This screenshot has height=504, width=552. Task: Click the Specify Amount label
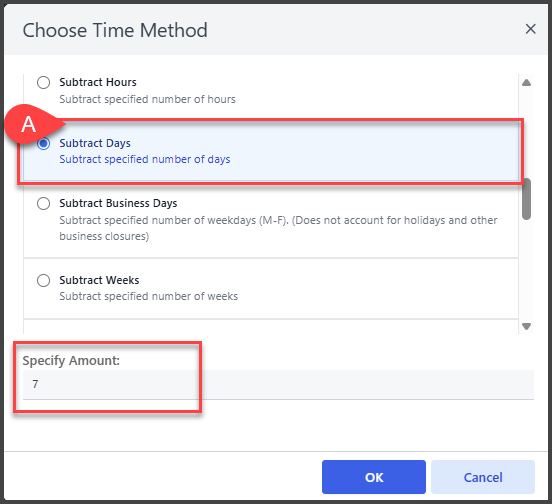tap(71, 361)
